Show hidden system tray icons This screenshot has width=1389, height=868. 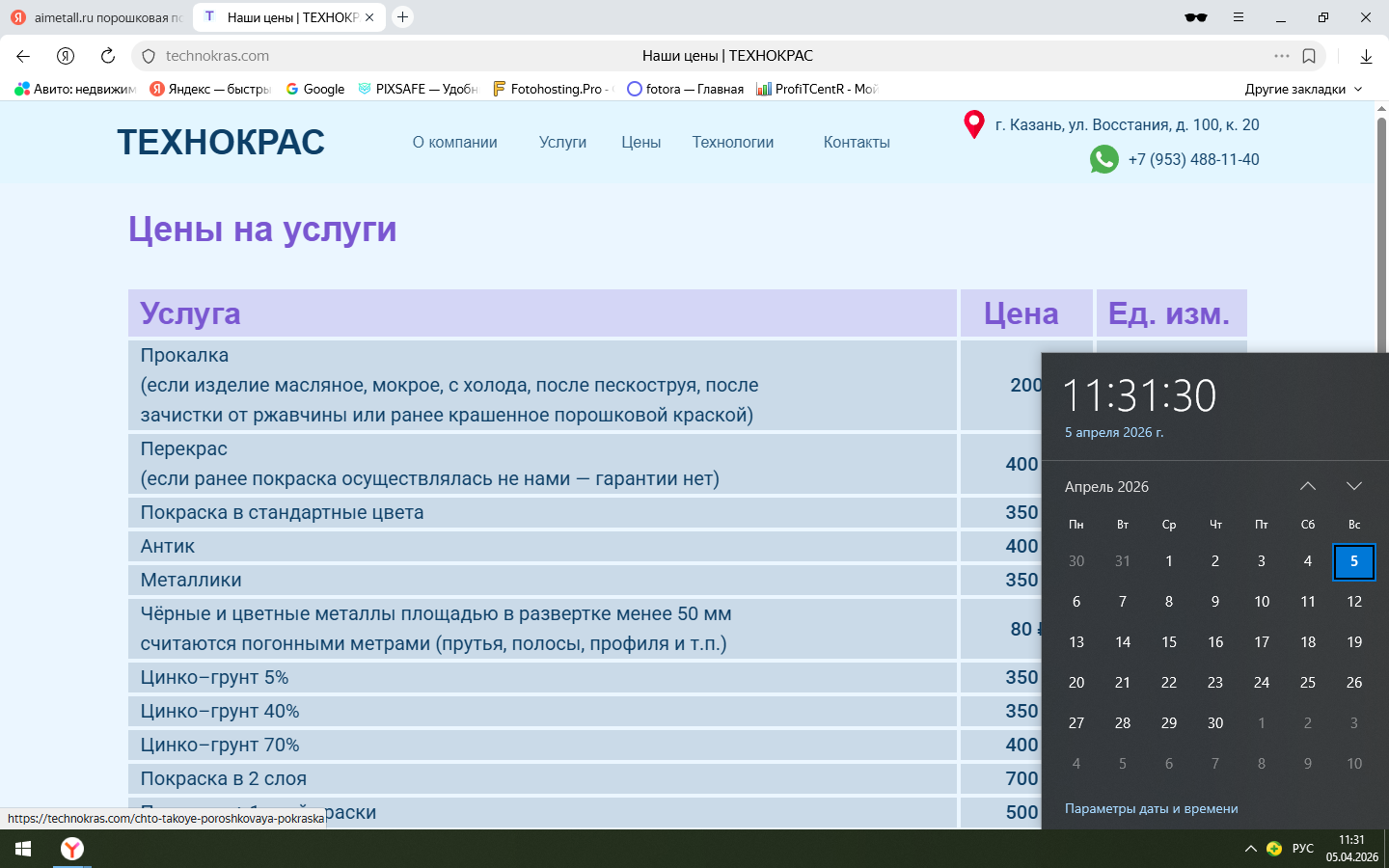pyautogui.click(x=1250, y=849)
